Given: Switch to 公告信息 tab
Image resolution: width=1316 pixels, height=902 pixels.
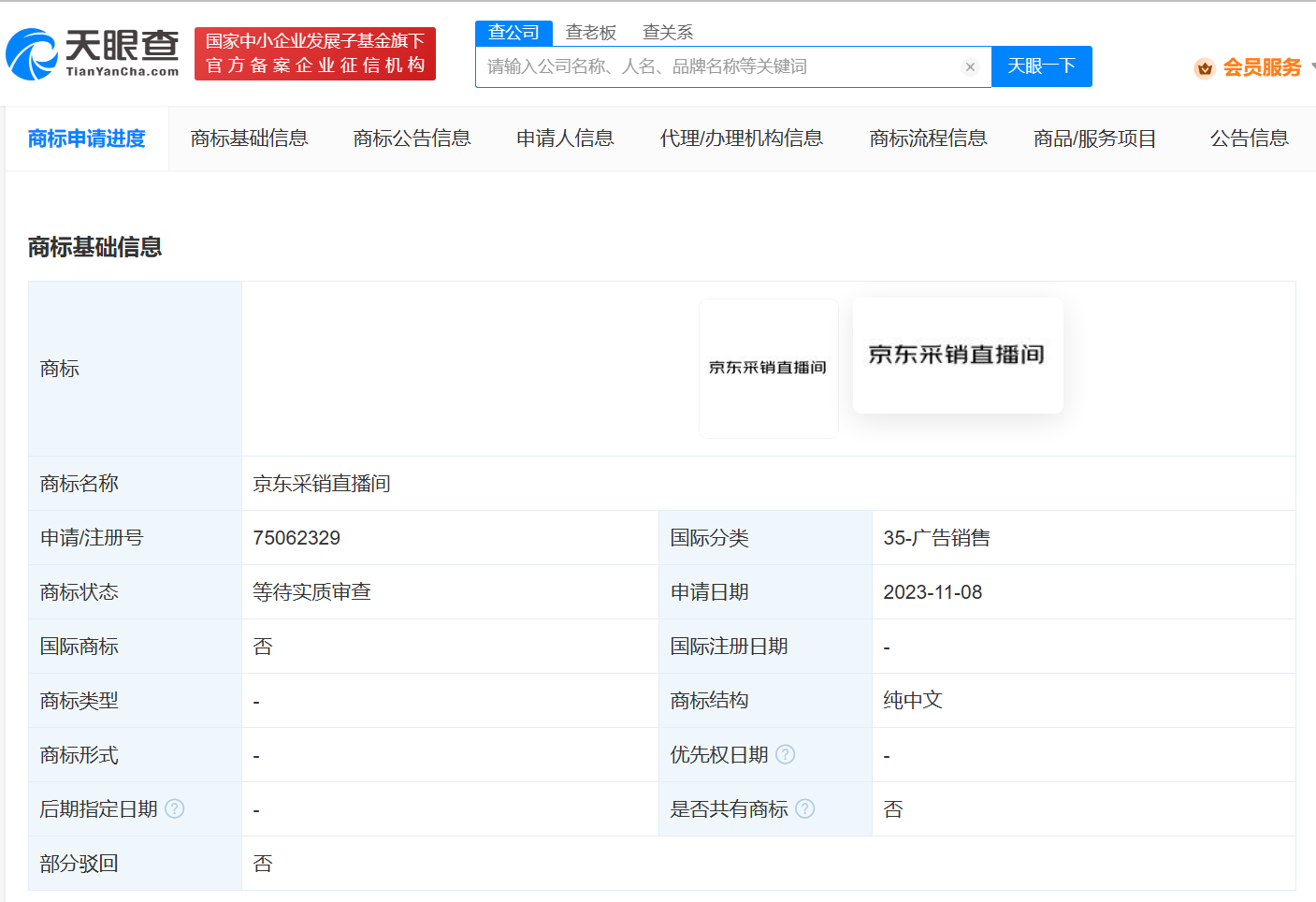Looking at the screenshot, I should pos(1250,138).
